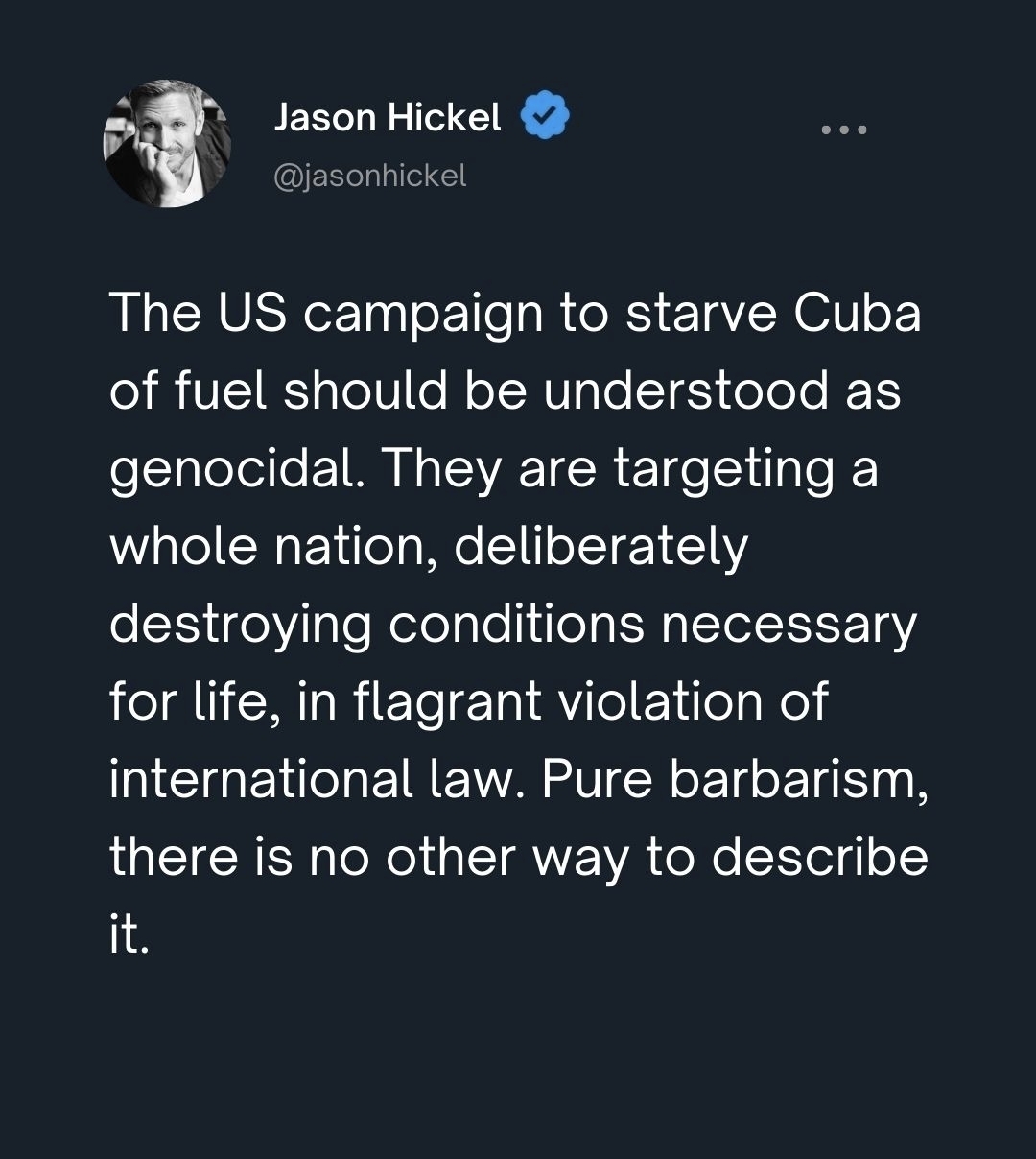The height and width of the screenshot is (1159, 1036).
Task: Click the blue verified badge
Action: point(545,117)
